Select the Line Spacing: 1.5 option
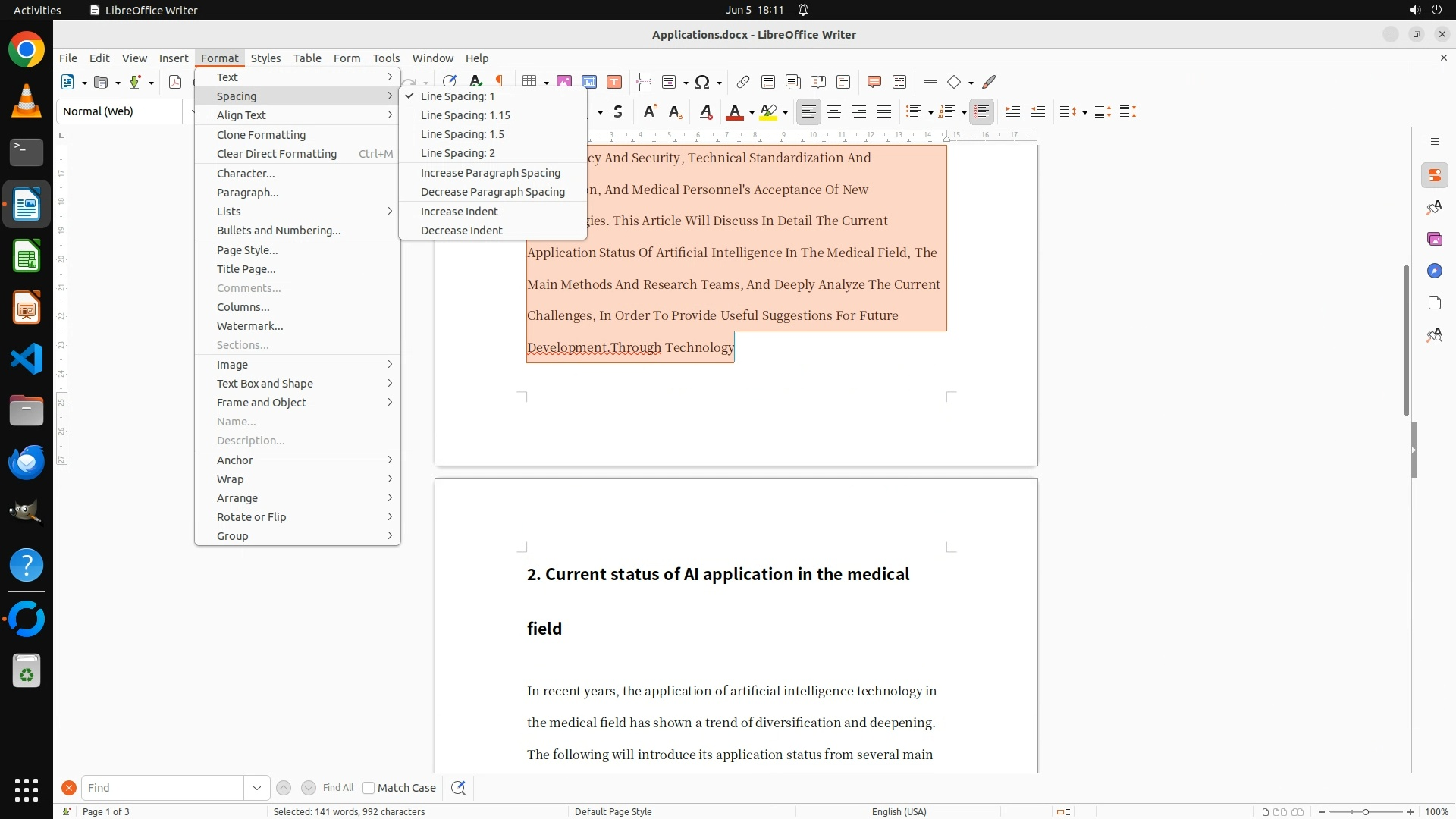 coord(462,134)
